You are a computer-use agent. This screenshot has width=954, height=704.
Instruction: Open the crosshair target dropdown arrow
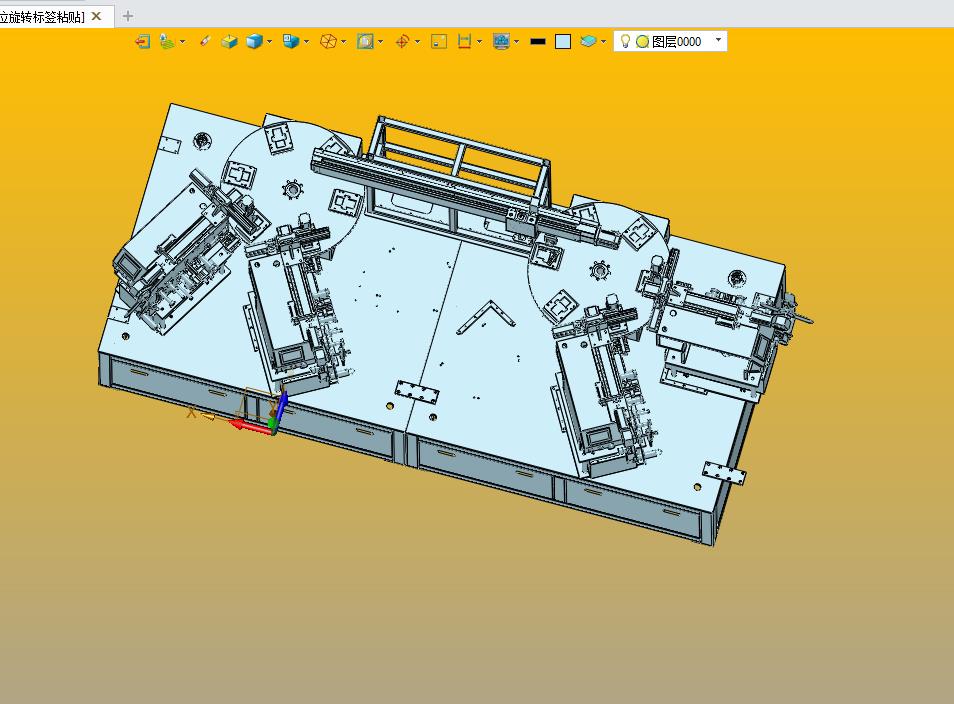pos(417,41)
